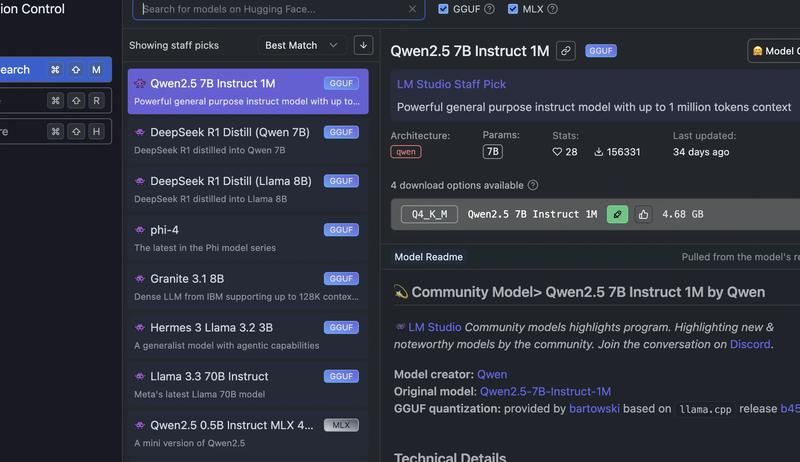Click the MLX badge on Qwen2.5 0.5B row
This screenshot has height=462, width=800.
pos(341,425)
